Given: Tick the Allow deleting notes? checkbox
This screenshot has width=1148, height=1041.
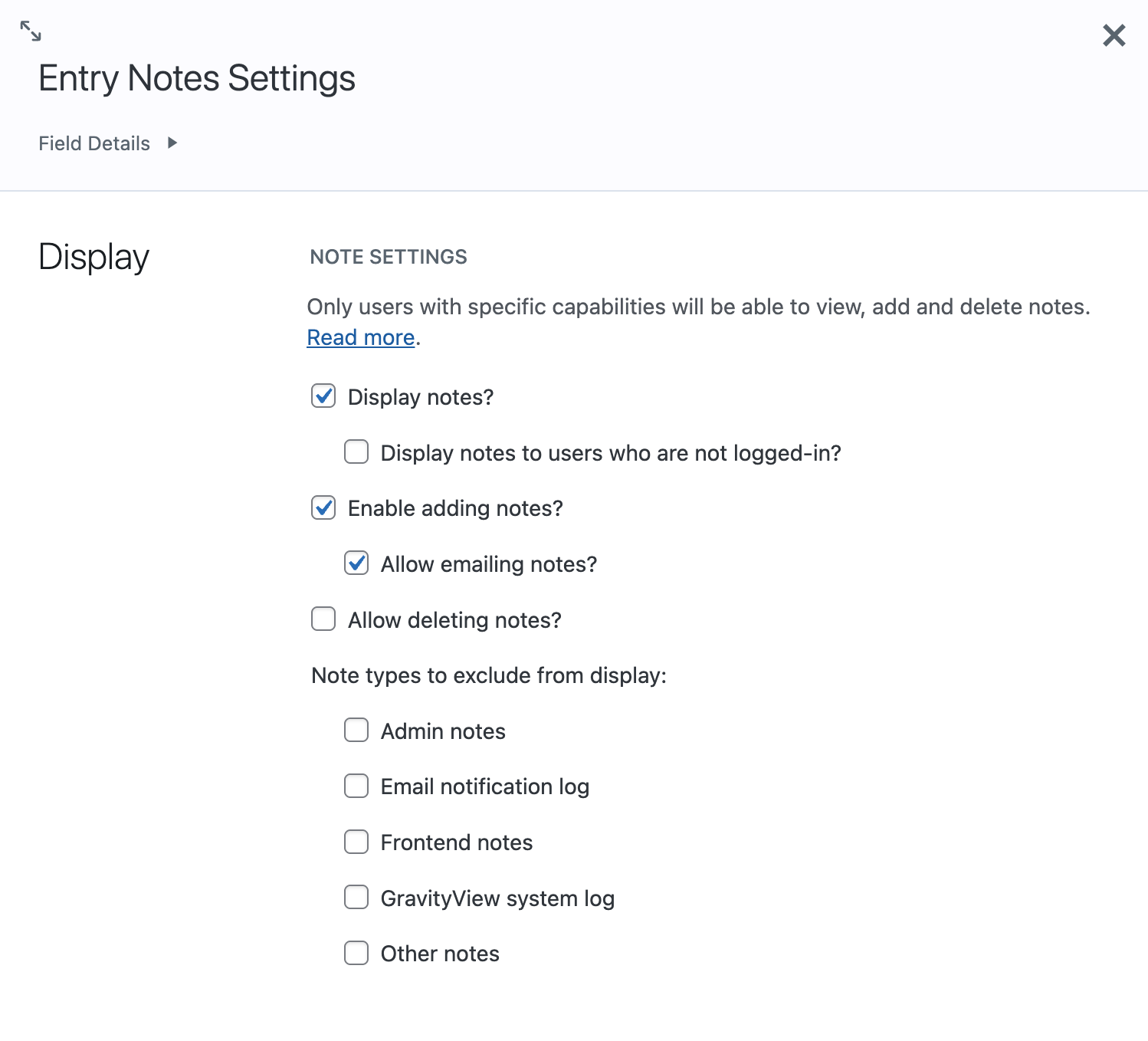Looking at the screenshot, I should 323,619.
